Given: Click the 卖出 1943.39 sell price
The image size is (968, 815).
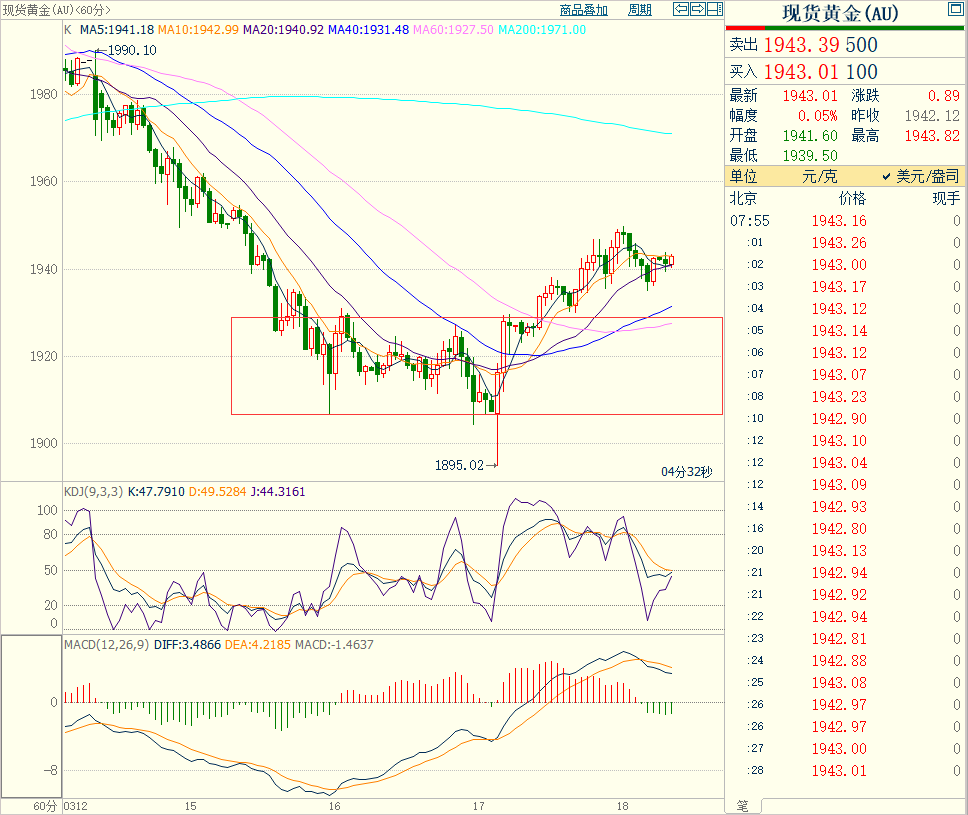Looking at the screenshot, I should coord(801,44).
